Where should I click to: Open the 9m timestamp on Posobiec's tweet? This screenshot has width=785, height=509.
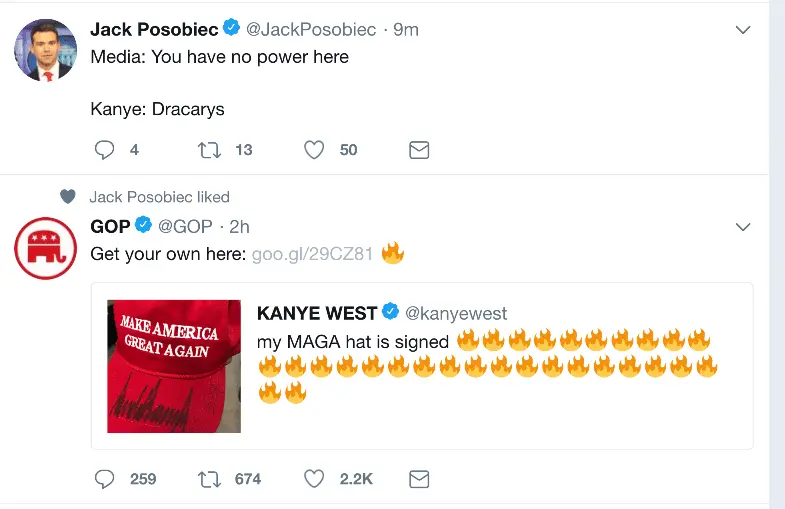click(406, 29)
